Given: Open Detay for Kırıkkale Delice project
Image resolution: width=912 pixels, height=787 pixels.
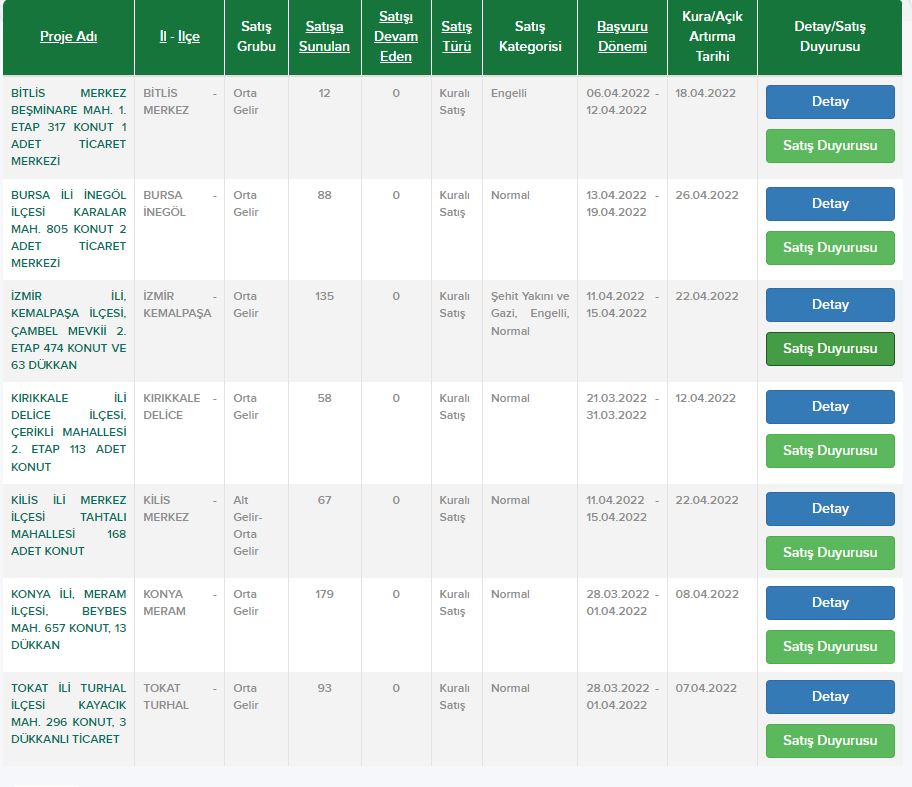Looking at the screenshot, I should click(x=830, y=407).
